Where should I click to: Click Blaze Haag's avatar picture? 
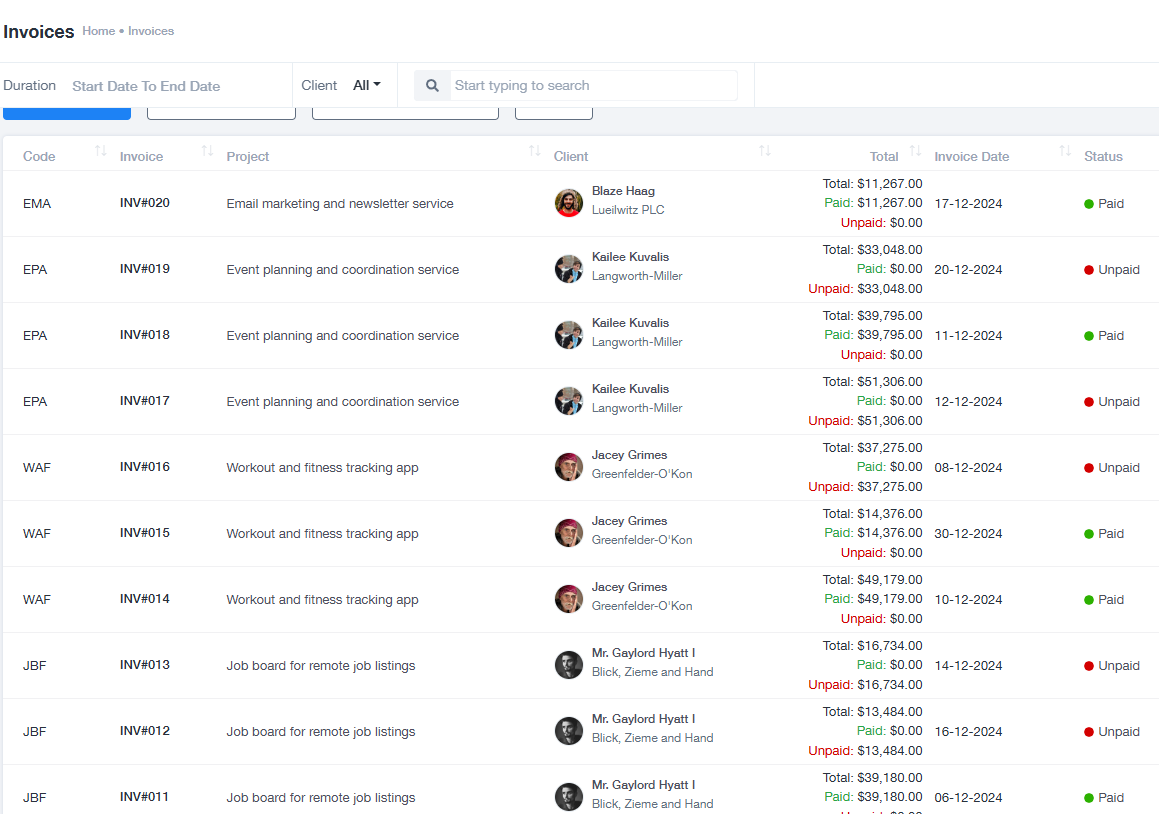coord(568,203)
